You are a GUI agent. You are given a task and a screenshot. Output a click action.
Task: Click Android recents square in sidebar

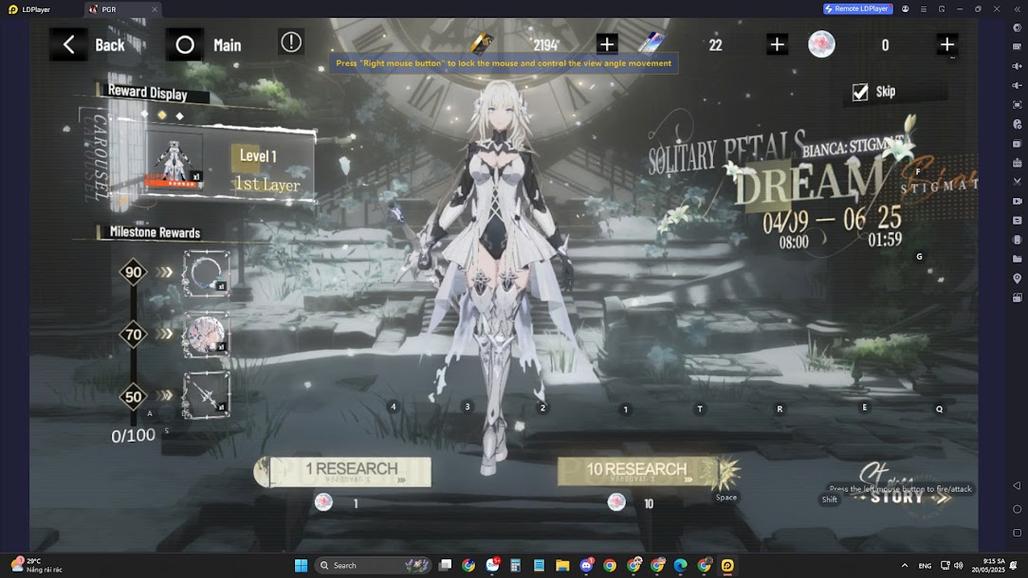pos(1017,533)
